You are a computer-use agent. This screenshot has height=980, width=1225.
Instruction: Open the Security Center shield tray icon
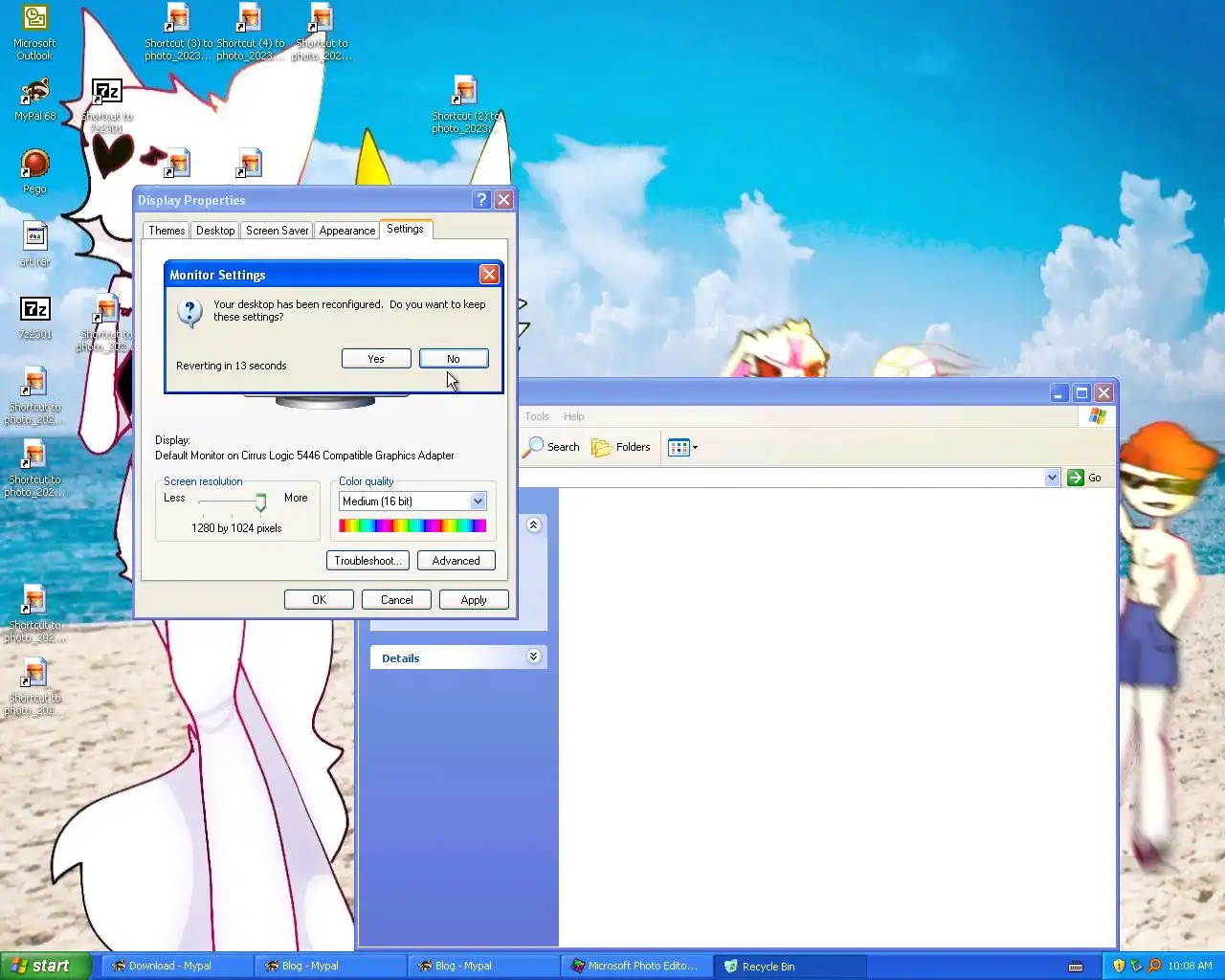[x=1119, y=966]
